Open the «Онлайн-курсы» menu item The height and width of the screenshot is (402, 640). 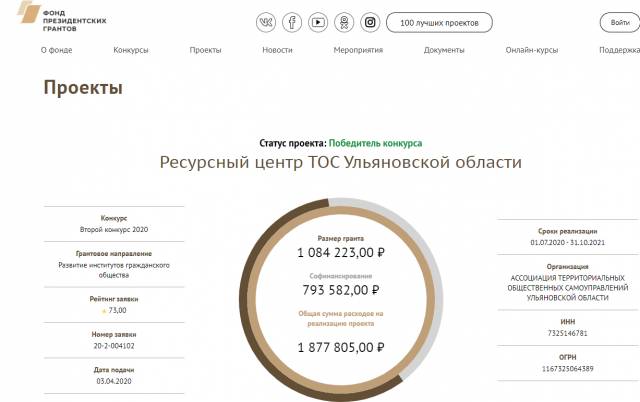(x=531, y=50)
